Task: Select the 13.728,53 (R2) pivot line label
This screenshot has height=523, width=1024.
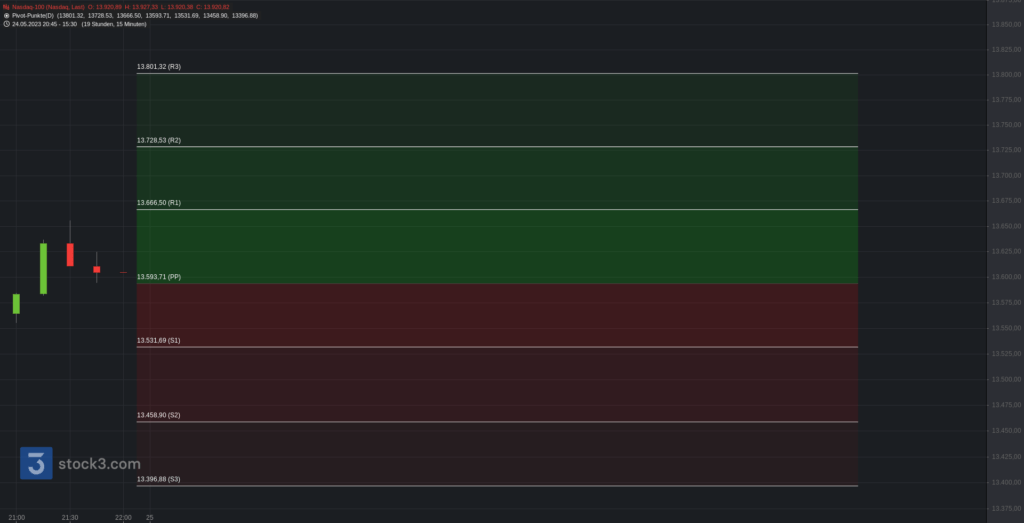Action: [x=159, y=140]
